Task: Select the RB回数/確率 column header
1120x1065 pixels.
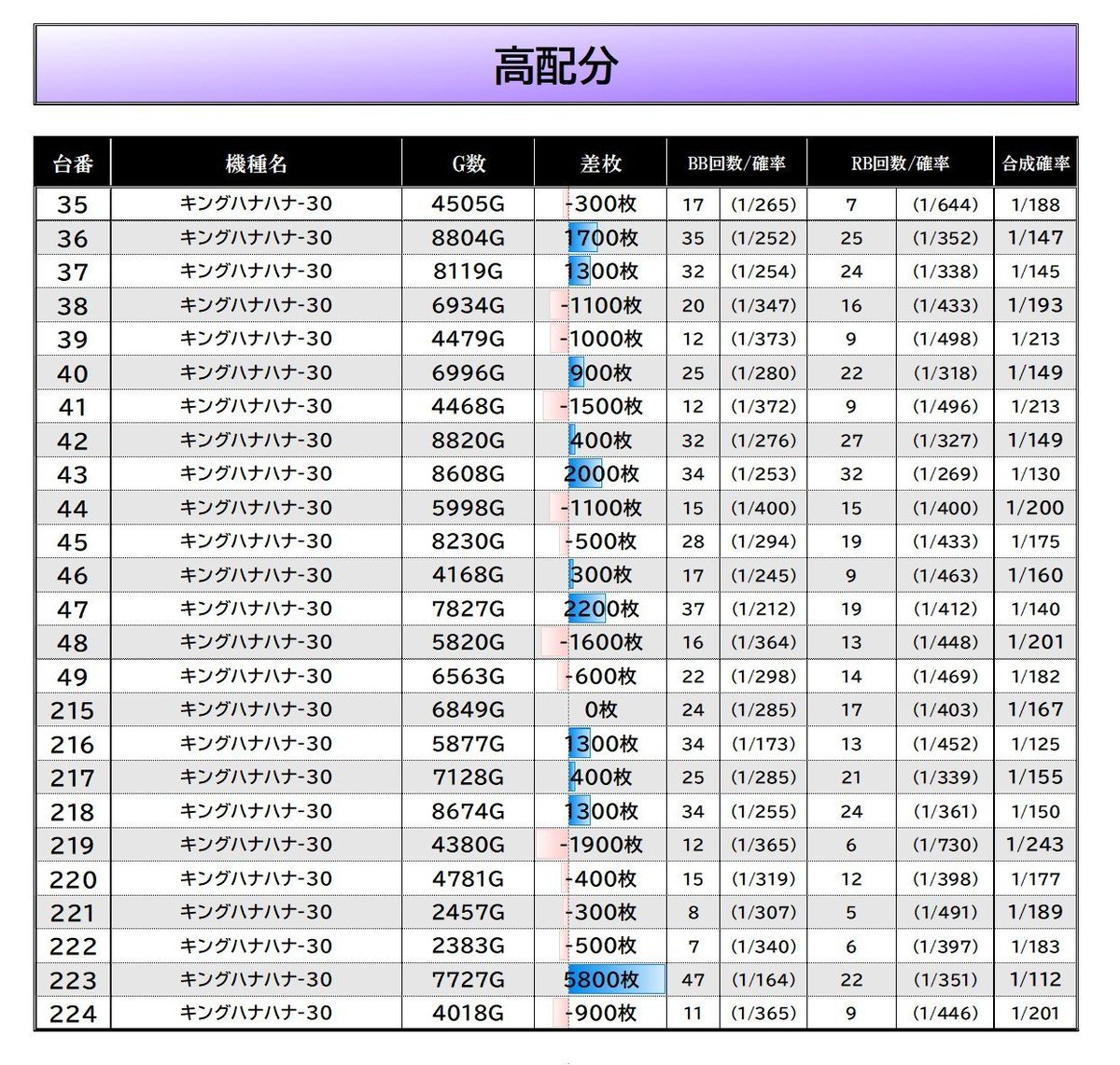Action: 900,164
